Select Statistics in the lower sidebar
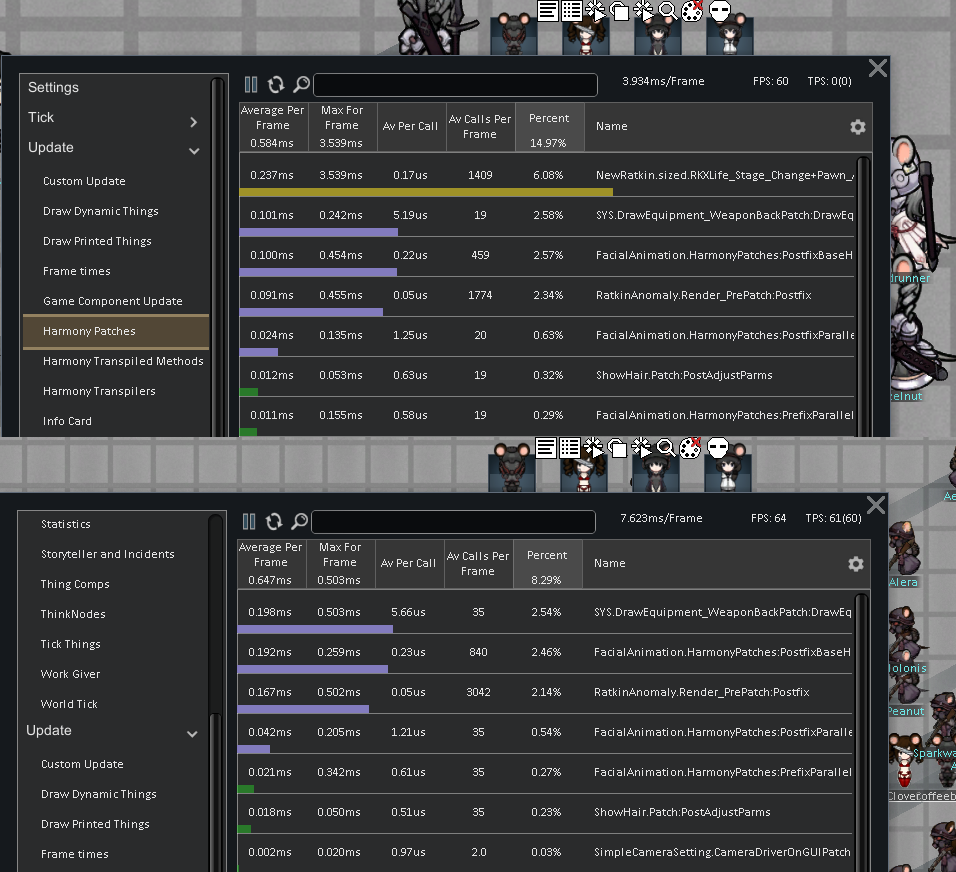The height and width of the screenshot is (872, 956). 66,524
